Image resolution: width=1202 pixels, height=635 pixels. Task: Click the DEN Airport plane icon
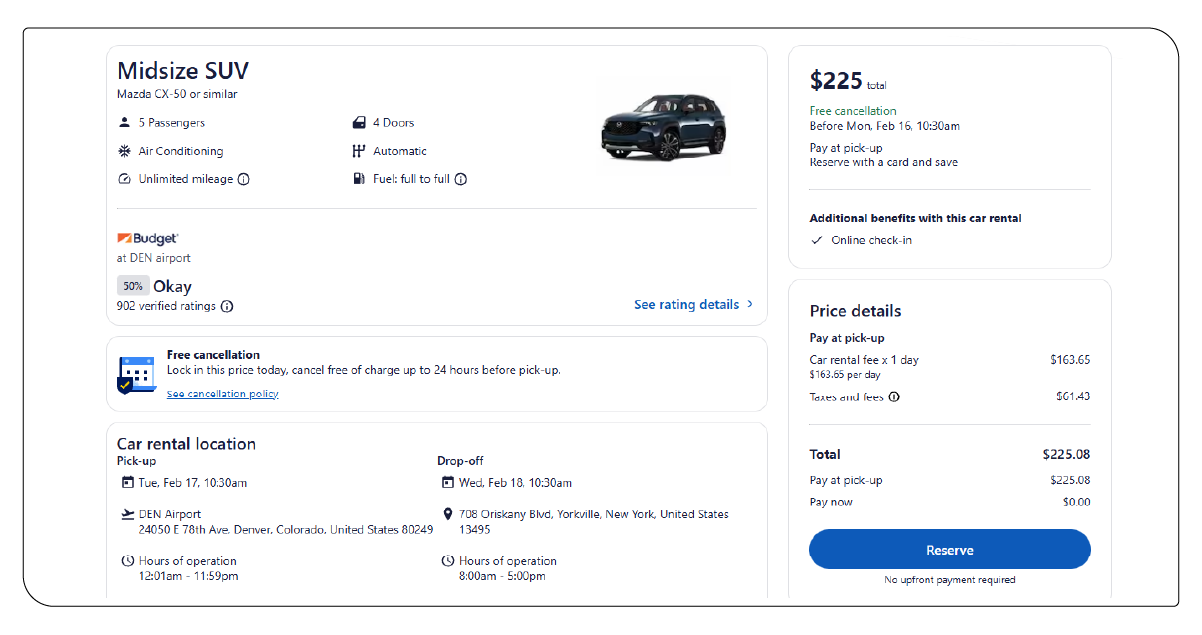127,515
